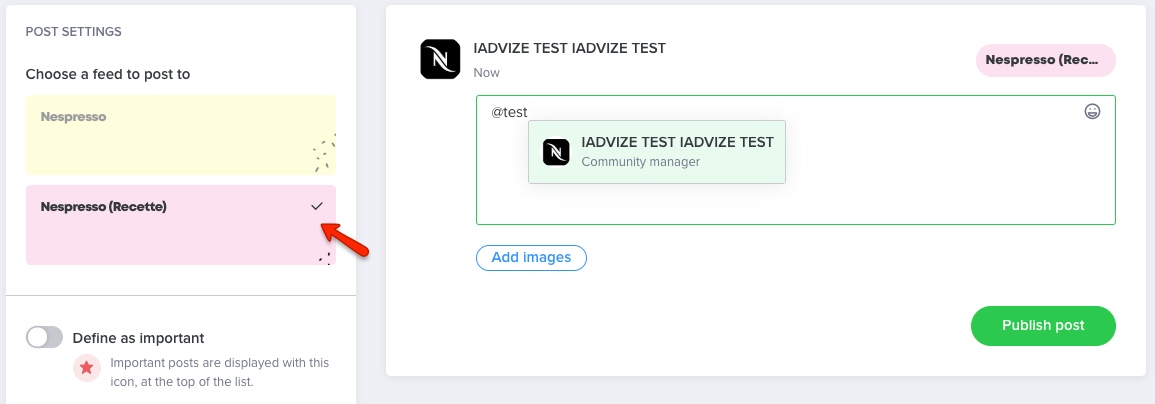Choose IADVIZE TEST IADVIZE TEST mention suggestion
The width and height of the screenshot is (1155, 404).
657,152
